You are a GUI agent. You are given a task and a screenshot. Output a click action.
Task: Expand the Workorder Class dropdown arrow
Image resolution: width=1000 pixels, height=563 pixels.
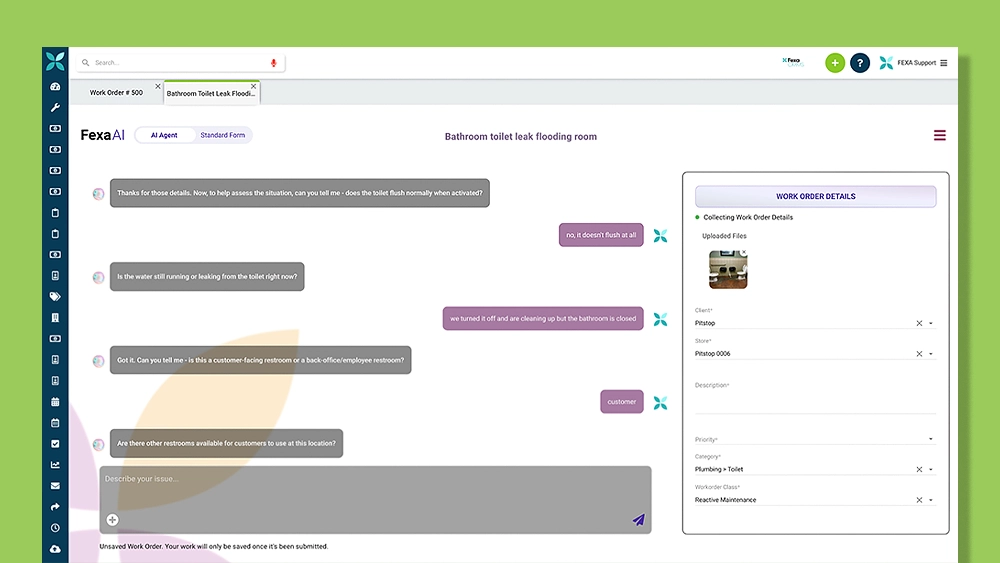coord(930,500)
